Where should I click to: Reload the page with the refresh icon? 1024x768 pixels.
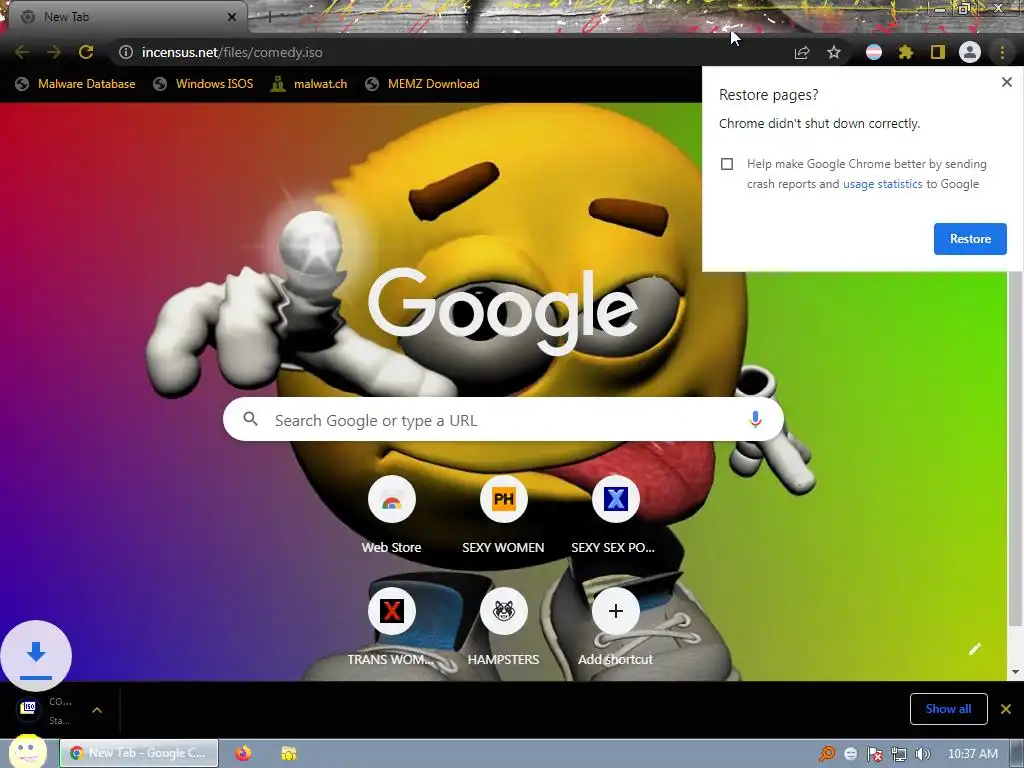pos(86,52)
